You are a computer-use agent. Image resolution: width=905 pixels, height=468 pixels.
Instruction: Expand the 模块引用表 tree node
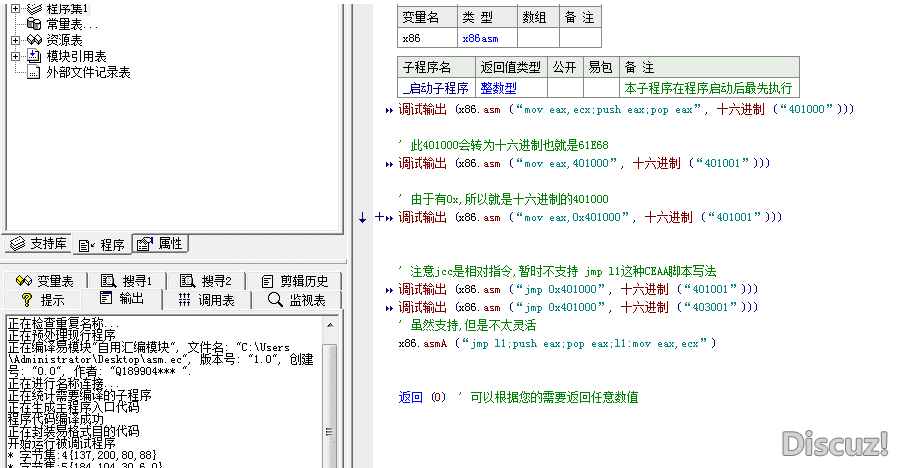[15, 56]
